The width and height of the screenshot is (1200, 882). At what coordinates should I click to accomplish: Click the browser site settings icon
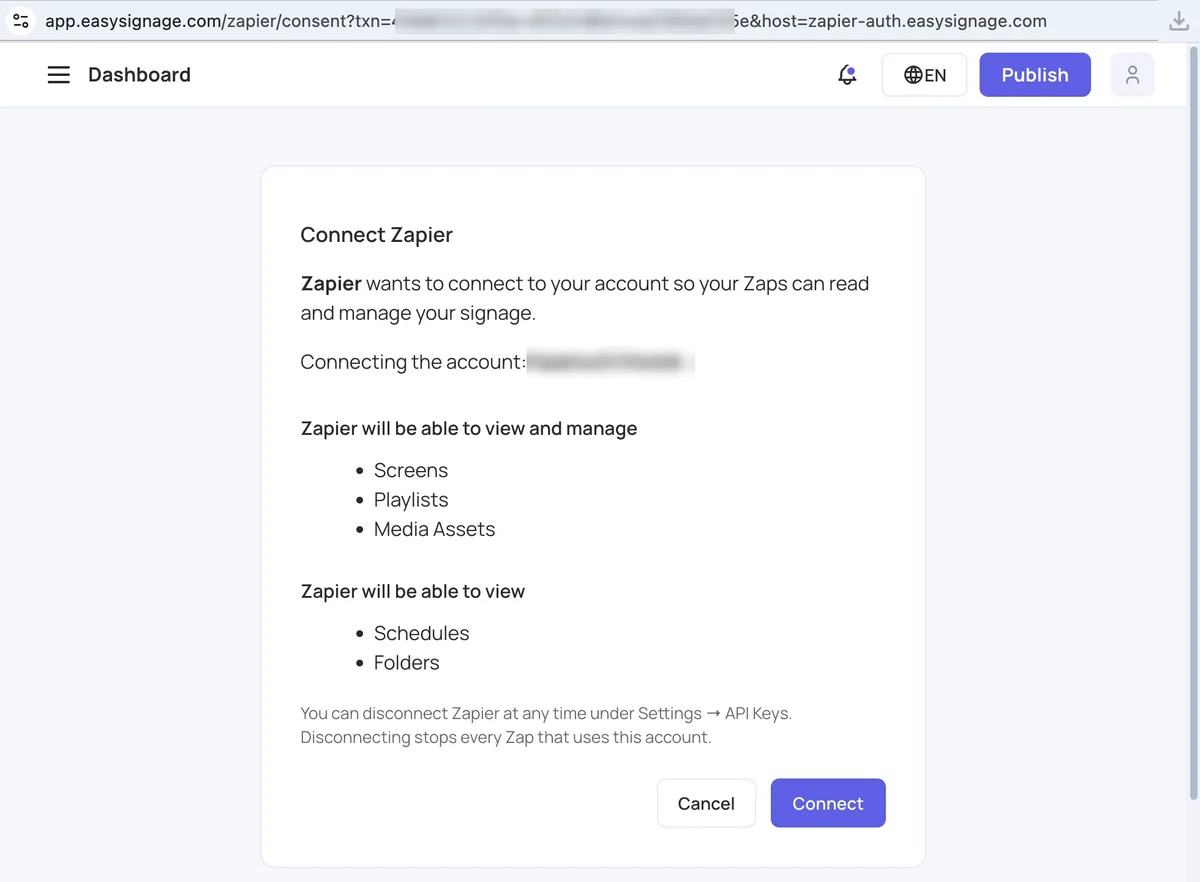tap(21, 21)
